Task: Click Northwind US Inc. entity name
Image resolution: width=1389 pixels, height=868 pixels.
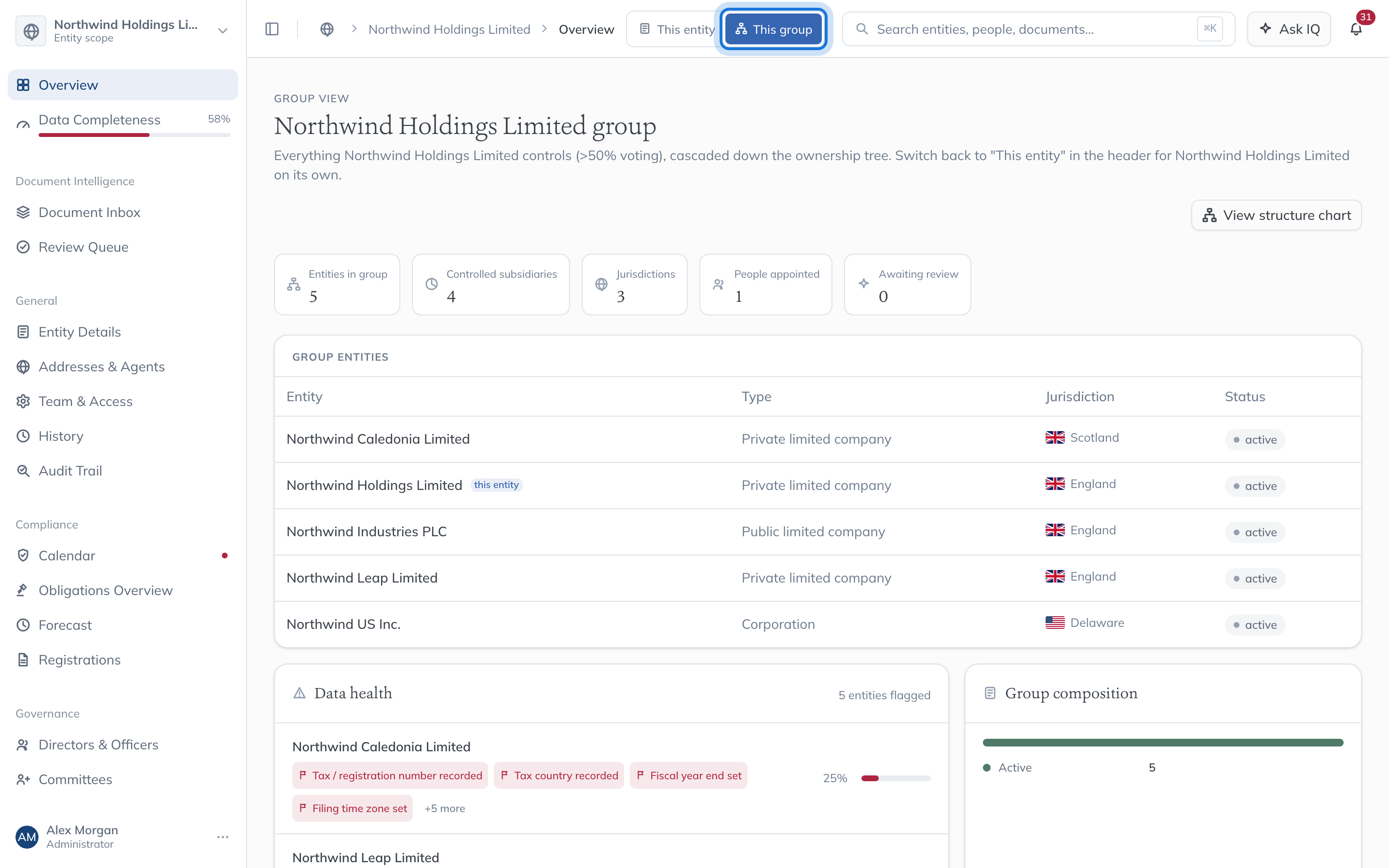Action: pyautogui.click(x=343, y=624)
